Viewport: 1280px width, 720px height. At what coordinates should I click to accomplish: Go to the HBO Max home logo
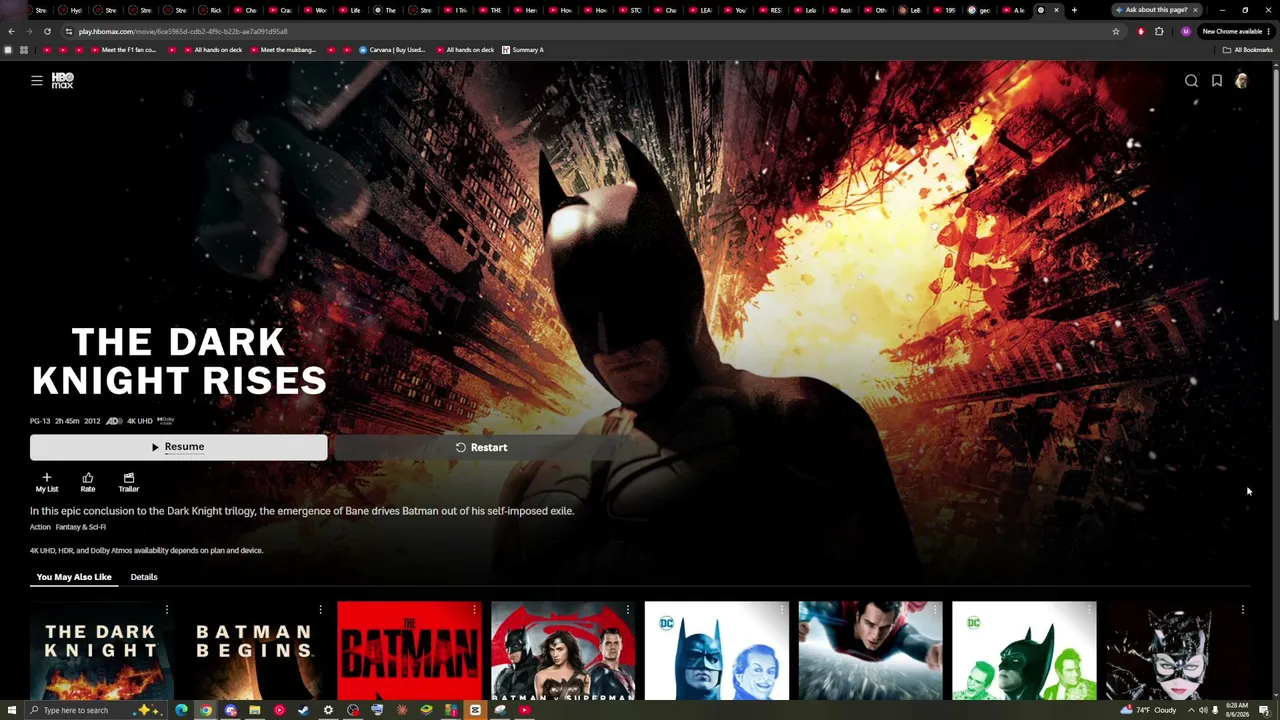coord(63,81)
